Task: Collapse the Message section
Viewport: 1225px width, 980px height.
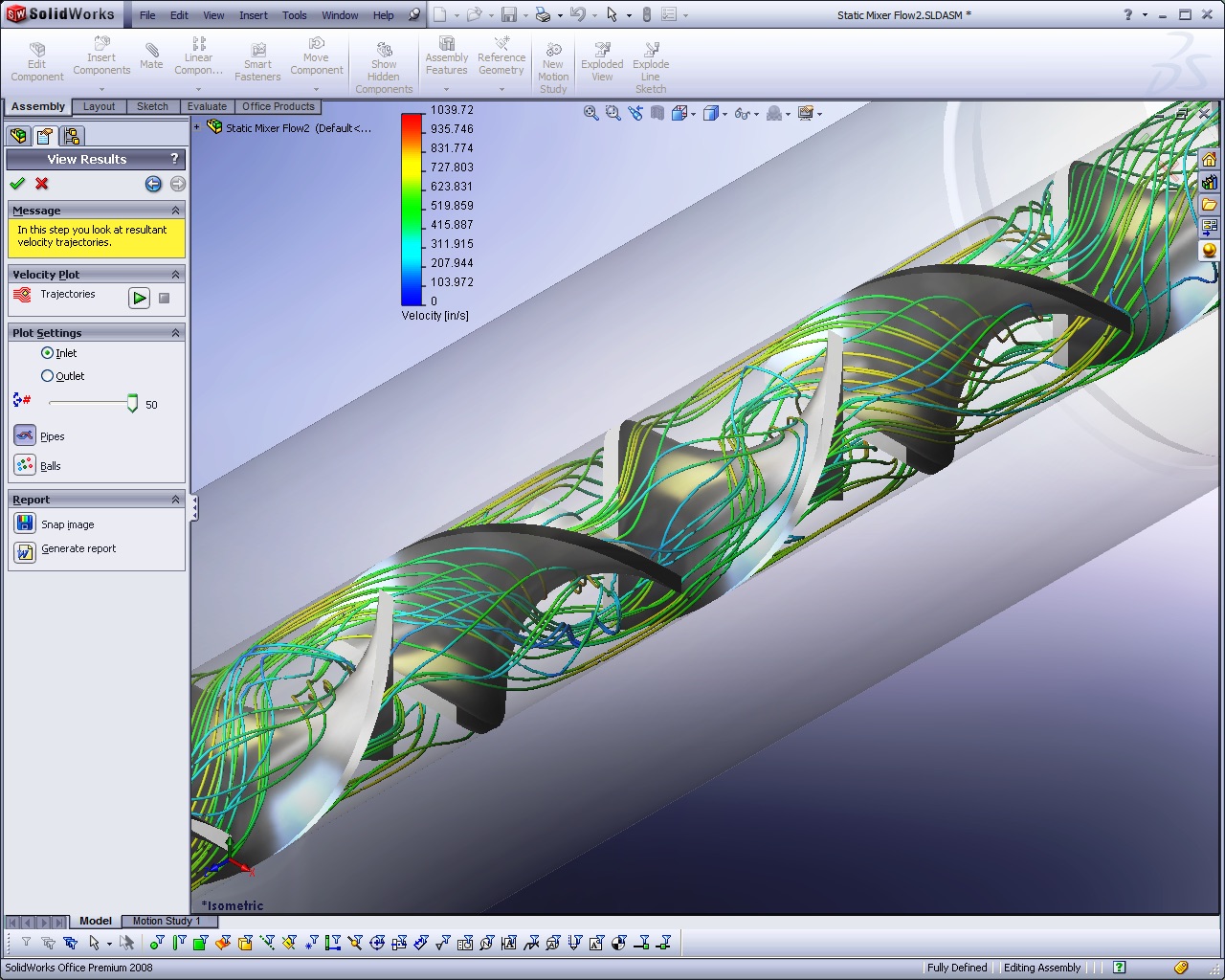Action: [175, 210]
